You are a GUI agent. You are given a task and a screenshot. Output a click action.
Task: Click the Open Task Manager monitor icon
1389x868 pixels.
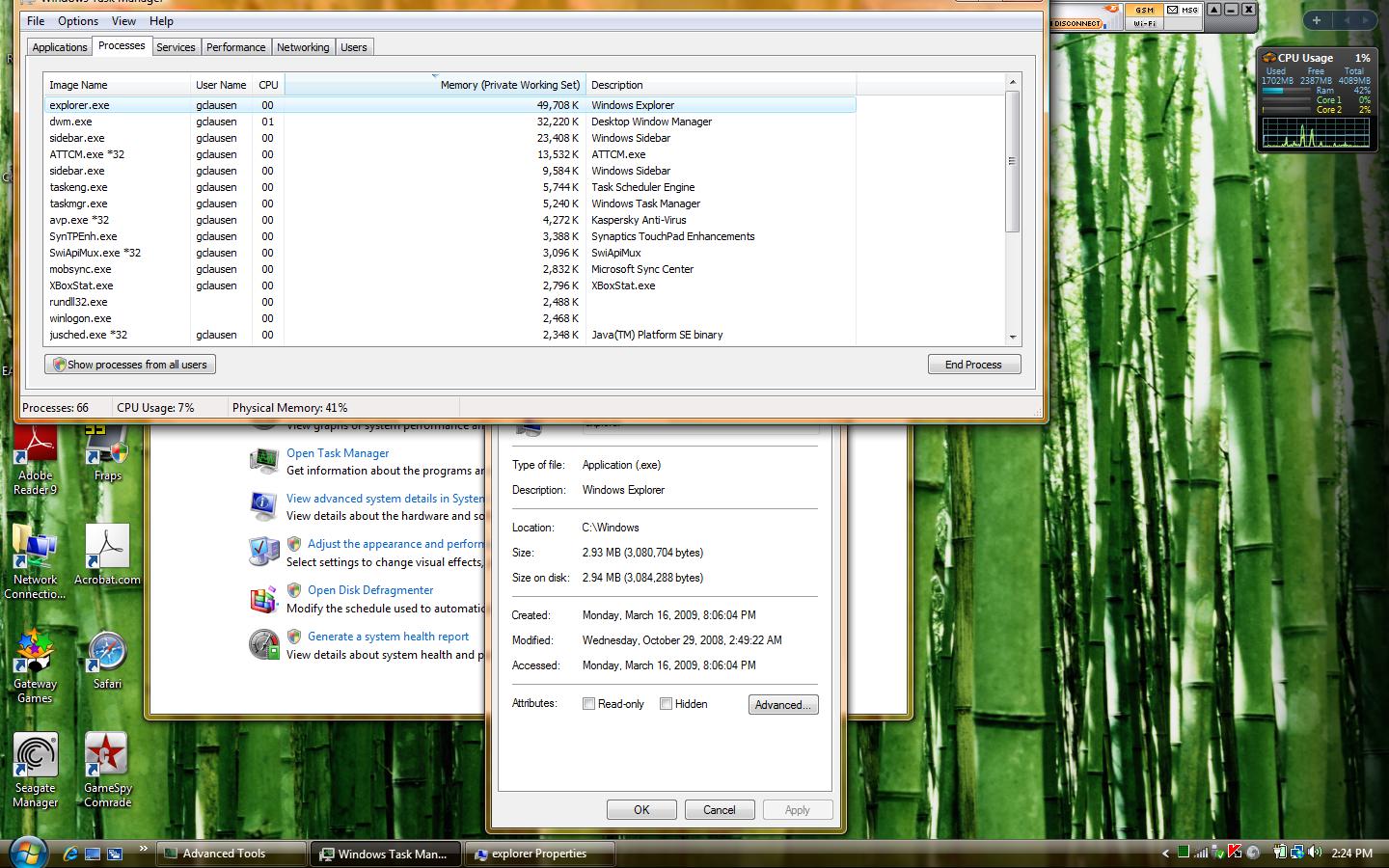[263, 460]
